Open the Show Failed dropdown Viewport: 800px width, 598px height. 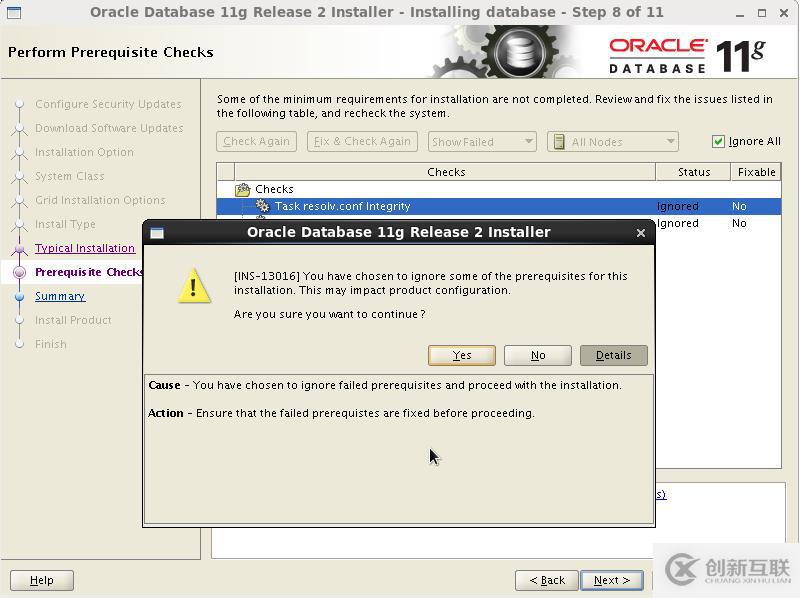click(x=482, y=141)
